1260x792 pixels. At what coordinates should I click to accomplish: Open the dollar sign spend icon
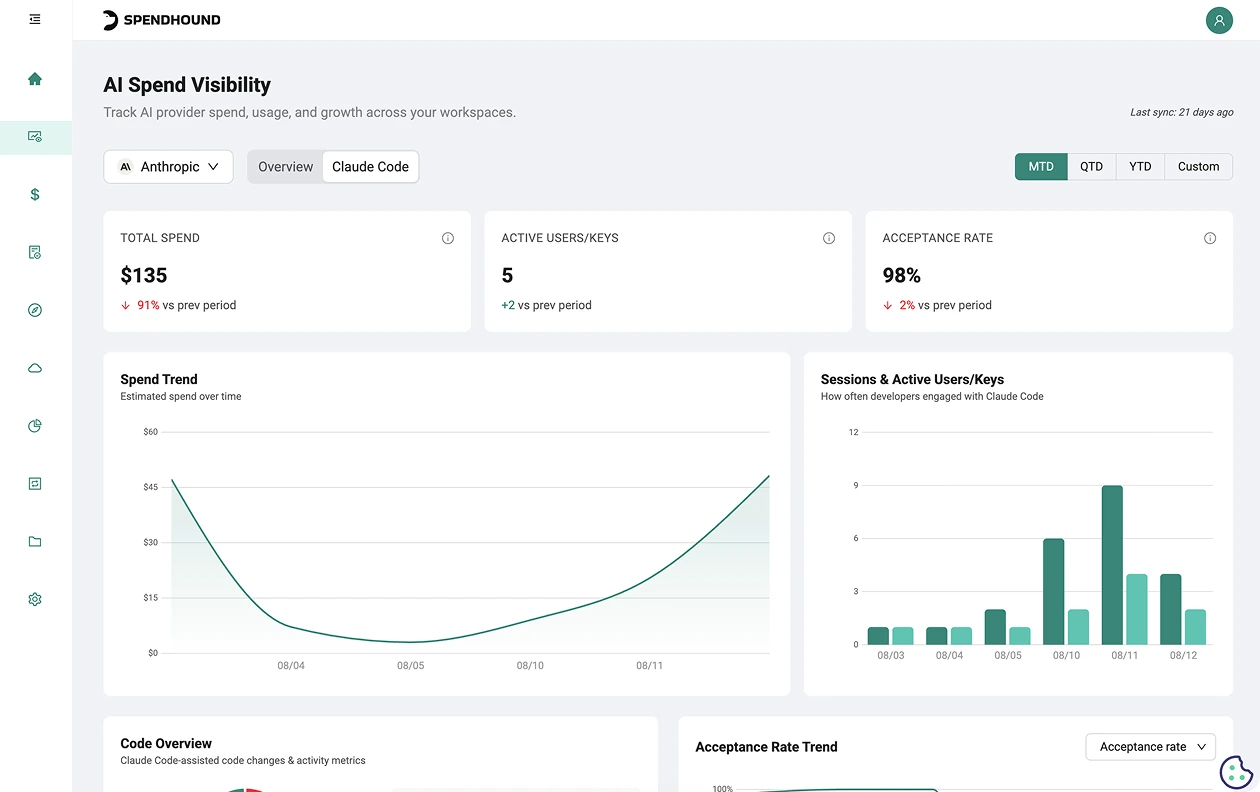coord(35,194)
